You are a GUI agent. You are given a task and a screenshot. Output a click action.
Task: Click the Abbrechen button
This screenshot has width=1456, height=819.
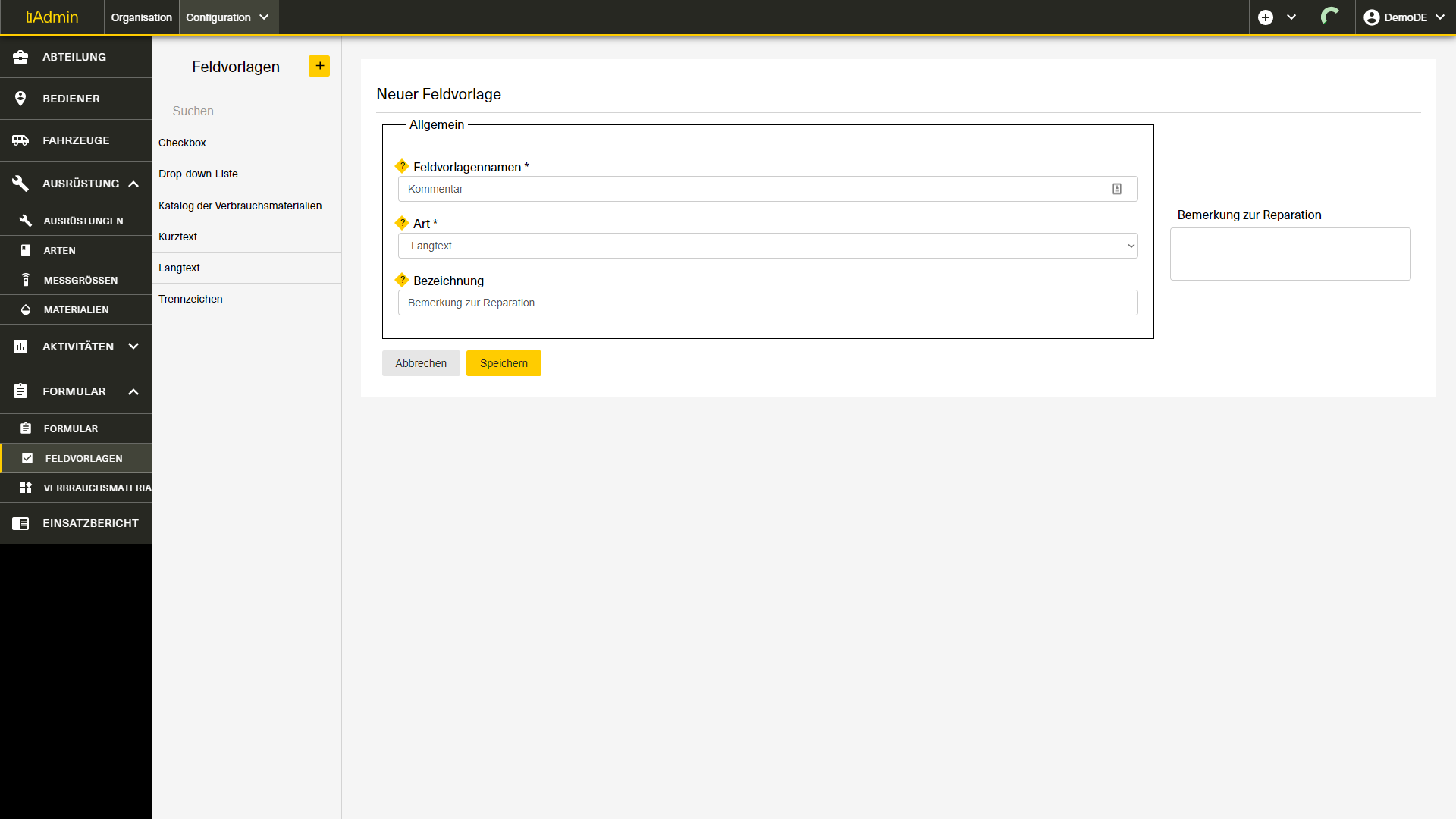[421, 363]
